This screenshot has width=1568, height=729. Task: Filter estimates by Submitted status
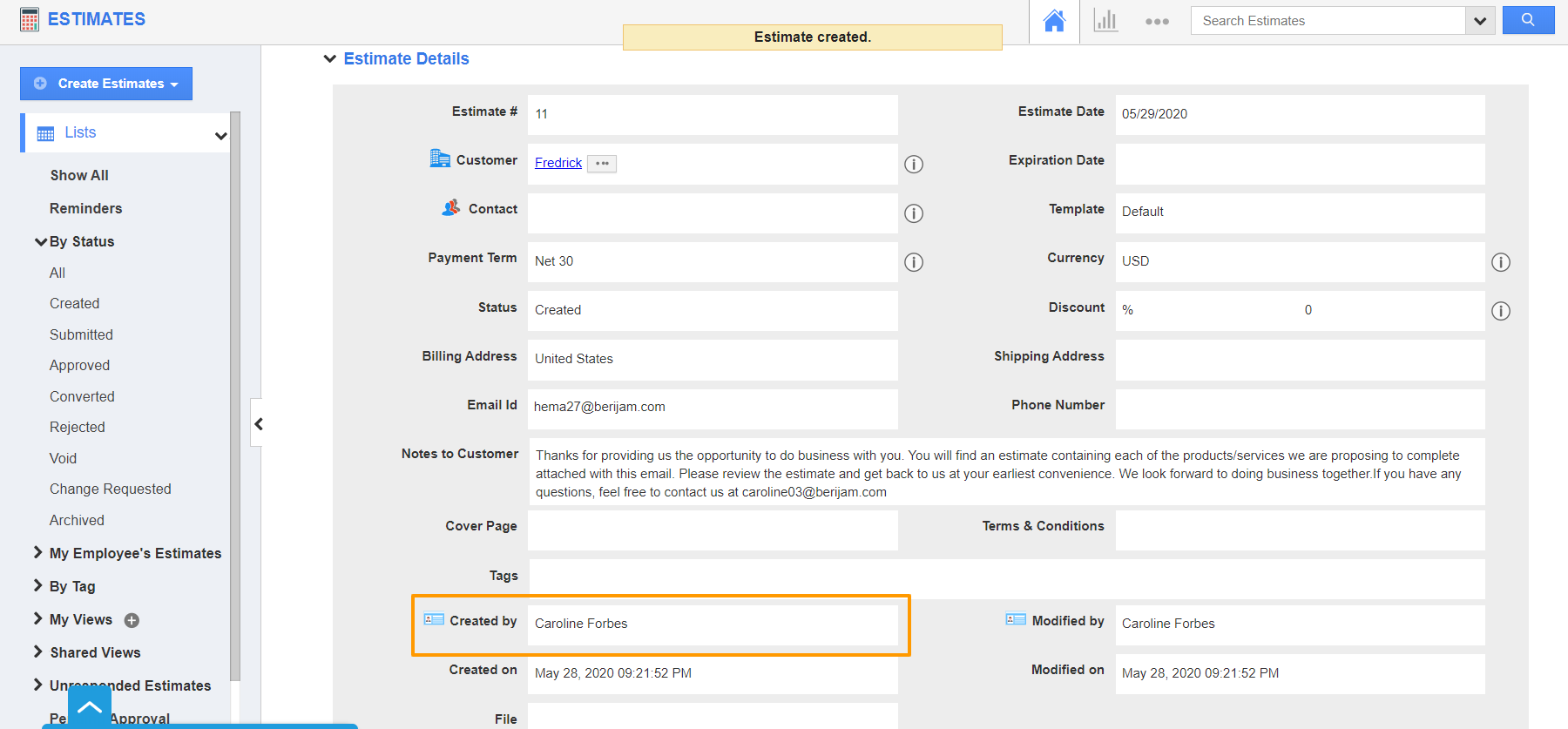[x=81, y=334]
